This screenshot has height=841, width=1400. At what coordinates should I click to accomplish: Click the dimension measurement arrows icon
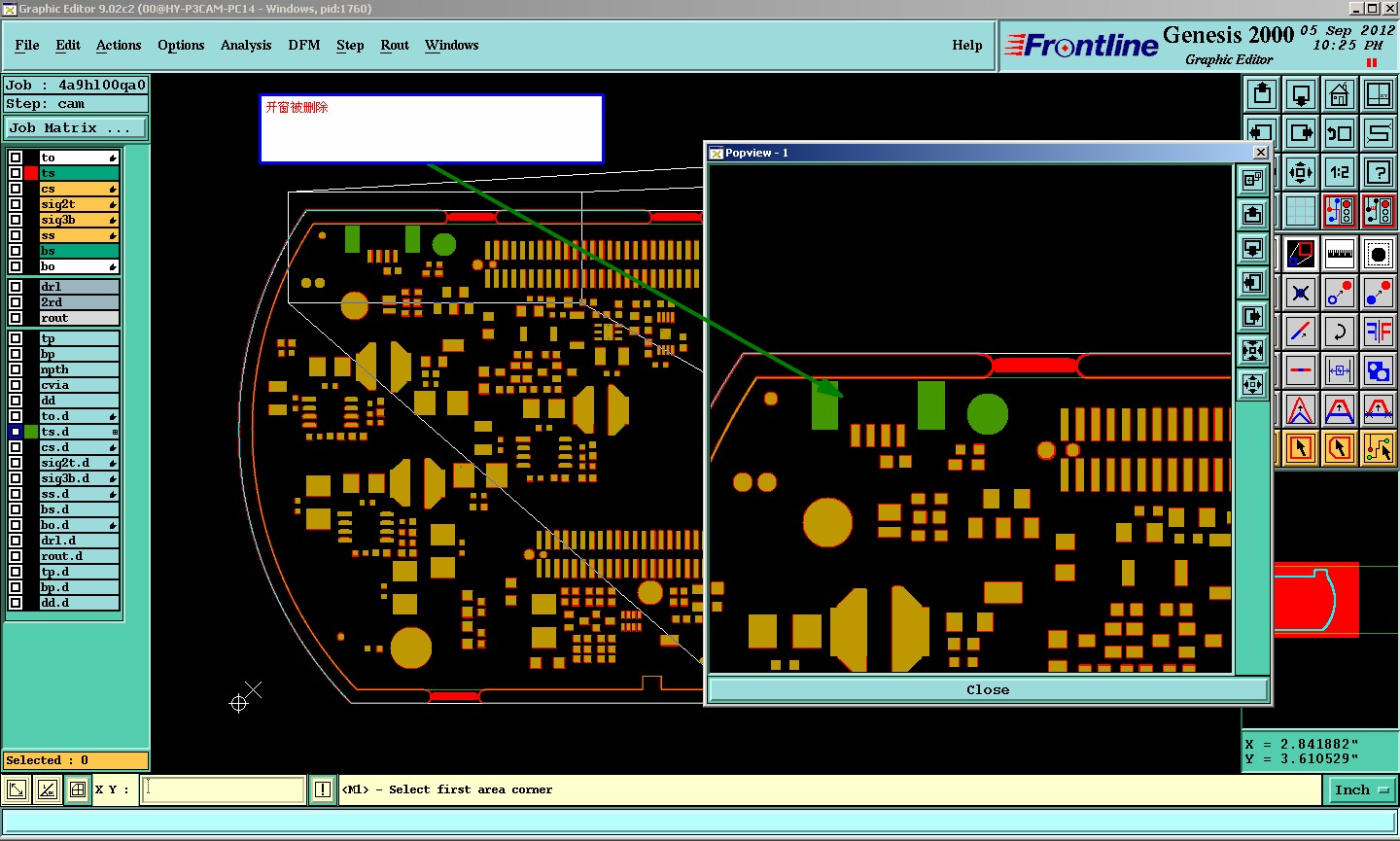point(1340,370)
